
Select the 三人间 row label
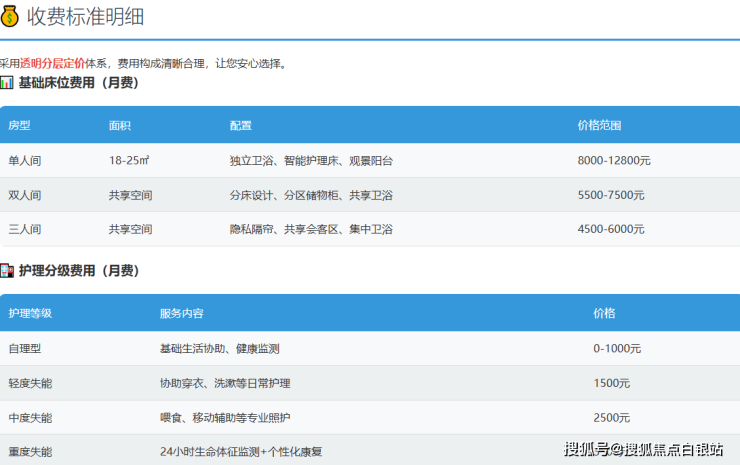coord(25,229)
